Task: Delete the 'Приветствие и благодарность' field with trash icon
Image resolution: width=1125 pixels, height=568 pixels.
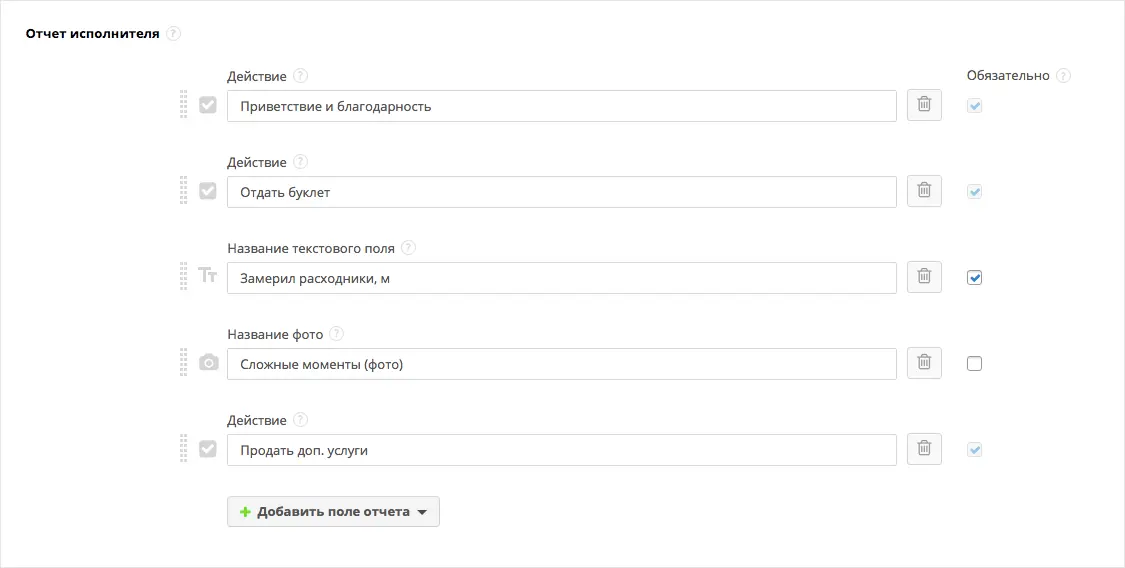Action: (x=924, y=105)
